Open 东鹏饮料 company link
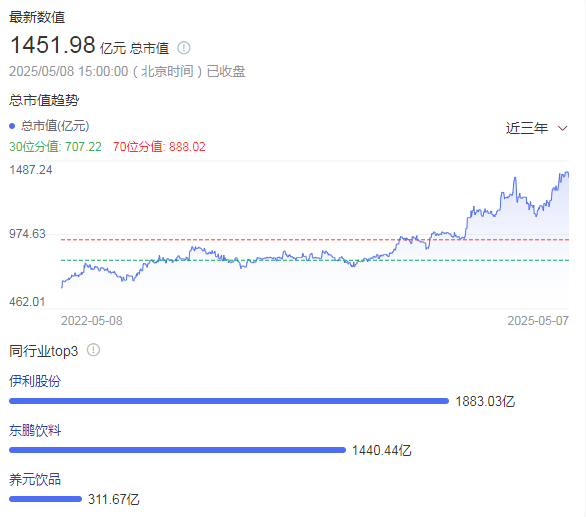Viewport: 586px width, 517px height. click(x=35, y=430)
